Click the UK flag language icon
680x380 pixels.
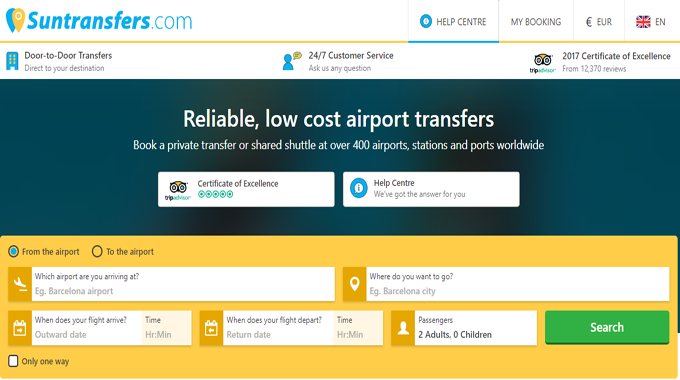click(x=643, y=22)
